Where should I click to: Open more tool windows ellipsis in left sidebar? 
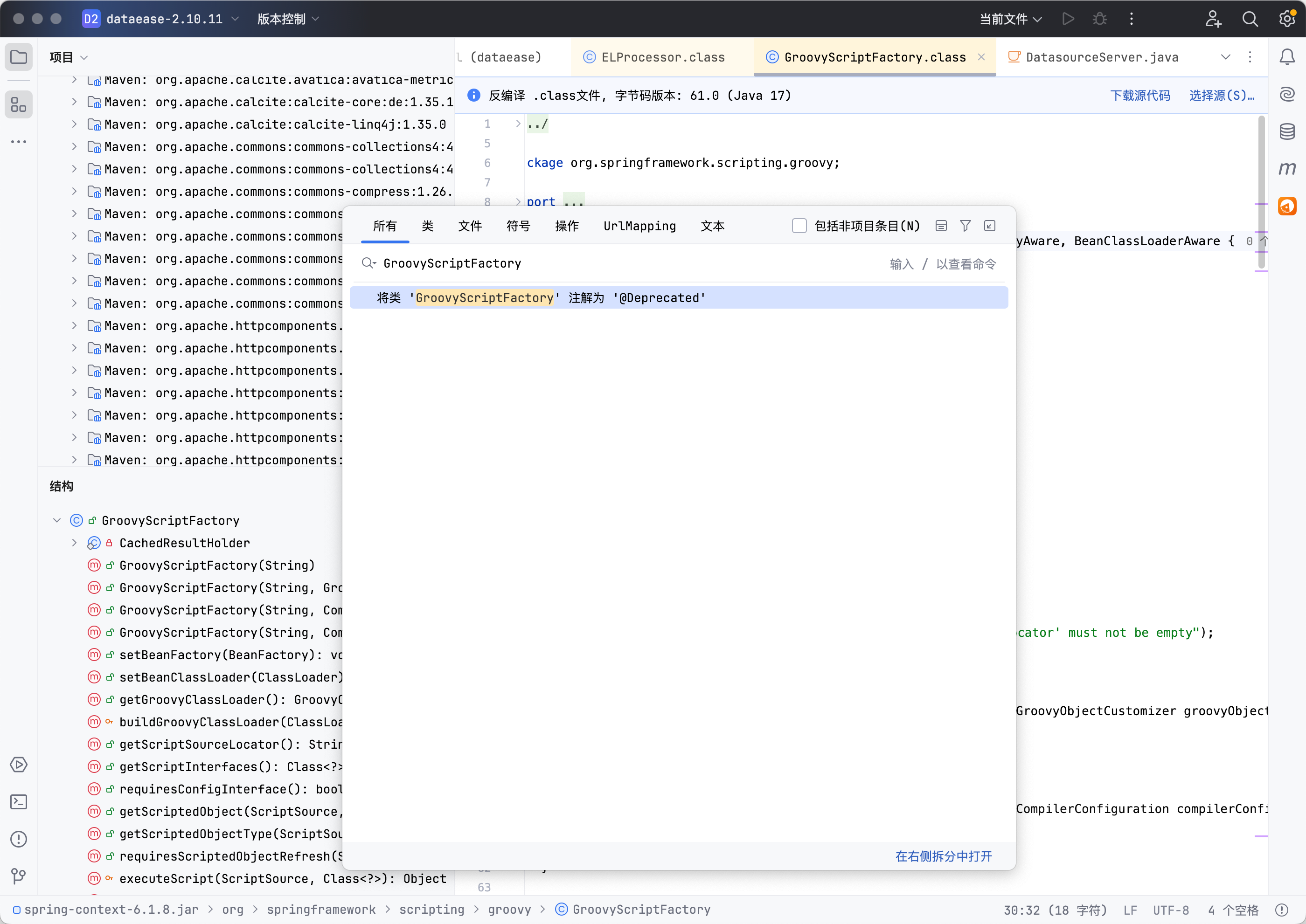(x=19, y=142)
